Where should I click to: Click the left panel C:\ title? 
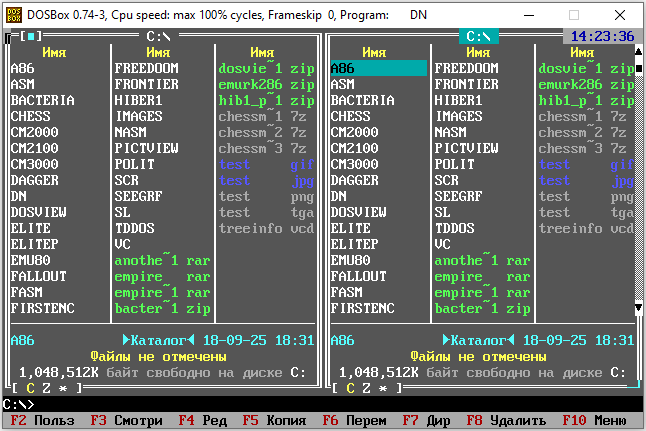click(x=159, y=36)
